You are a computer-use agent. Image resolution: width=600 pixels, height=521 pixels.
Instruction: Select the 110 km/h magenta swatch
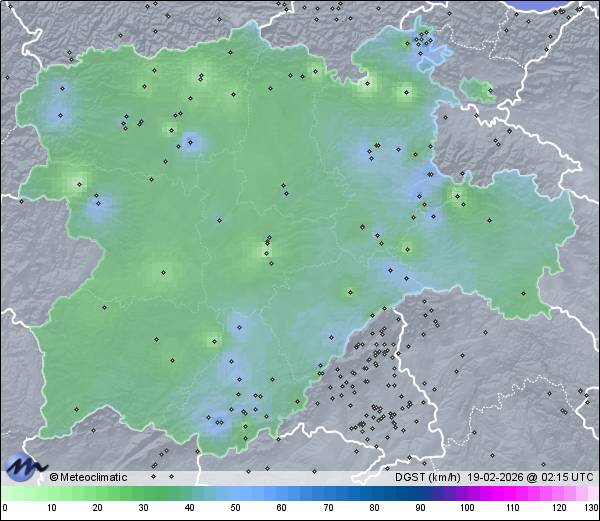(x=513, y=494)
